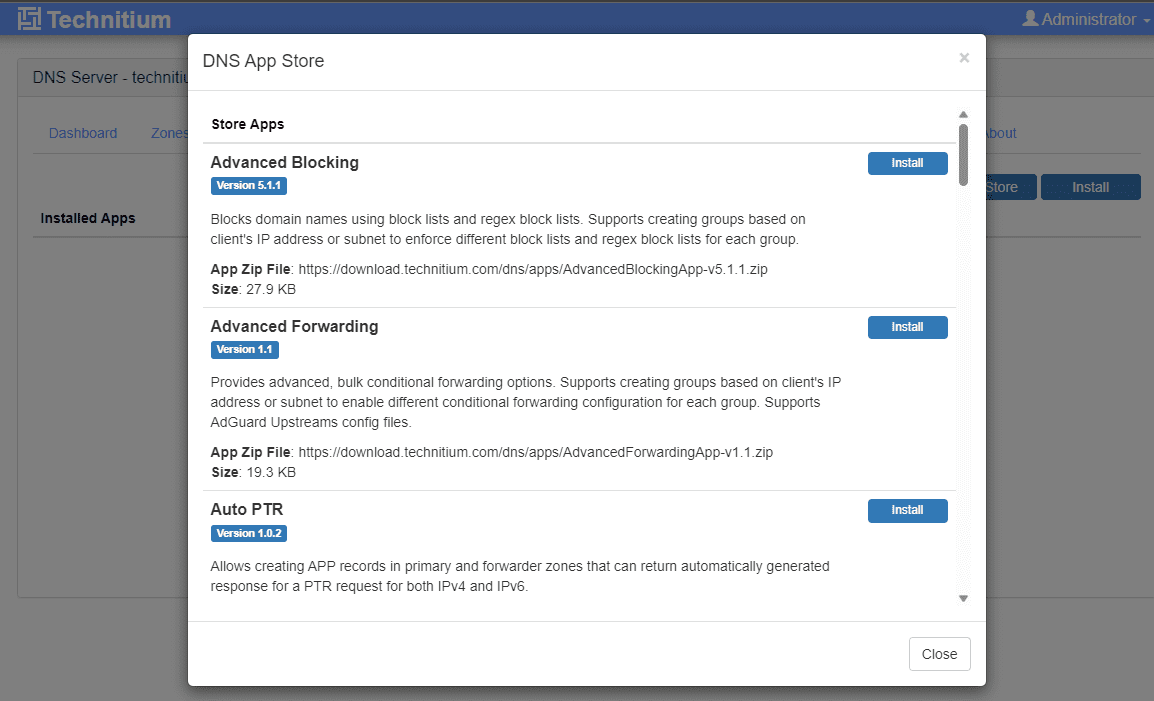The width and height of the screenshot is (1154, 701).
Task: Install the Auto PTR app
Action: point(907,510)
